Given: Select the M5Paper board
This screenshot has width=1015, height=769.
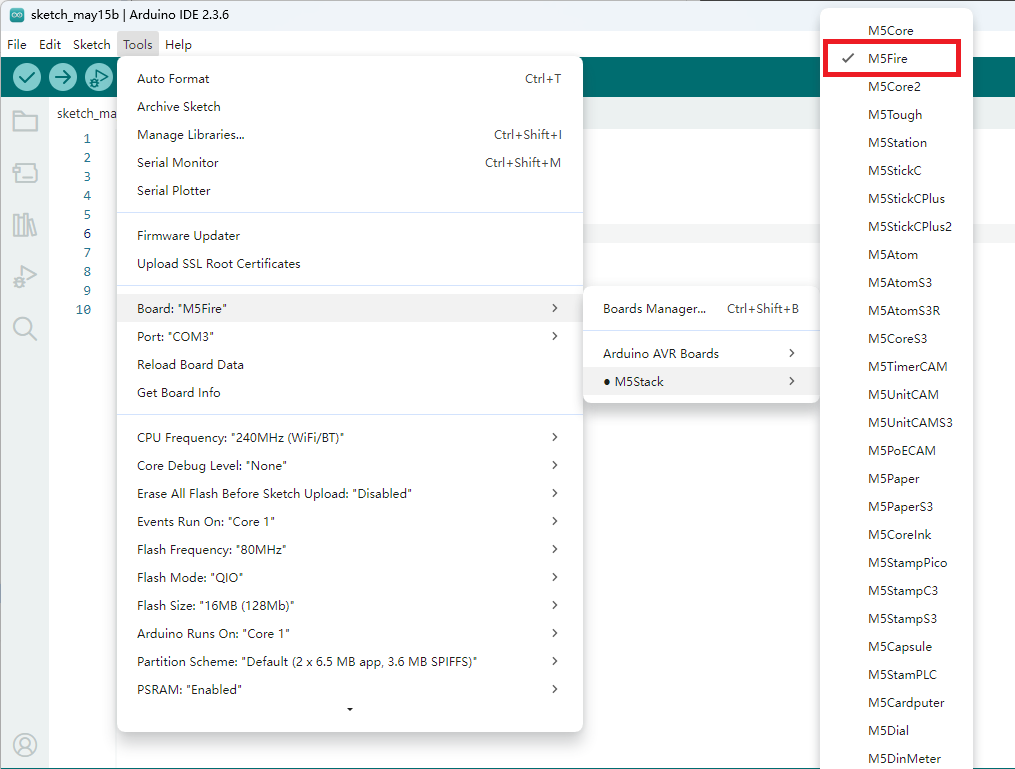Looking at the screenshot, I should (897, 479).
